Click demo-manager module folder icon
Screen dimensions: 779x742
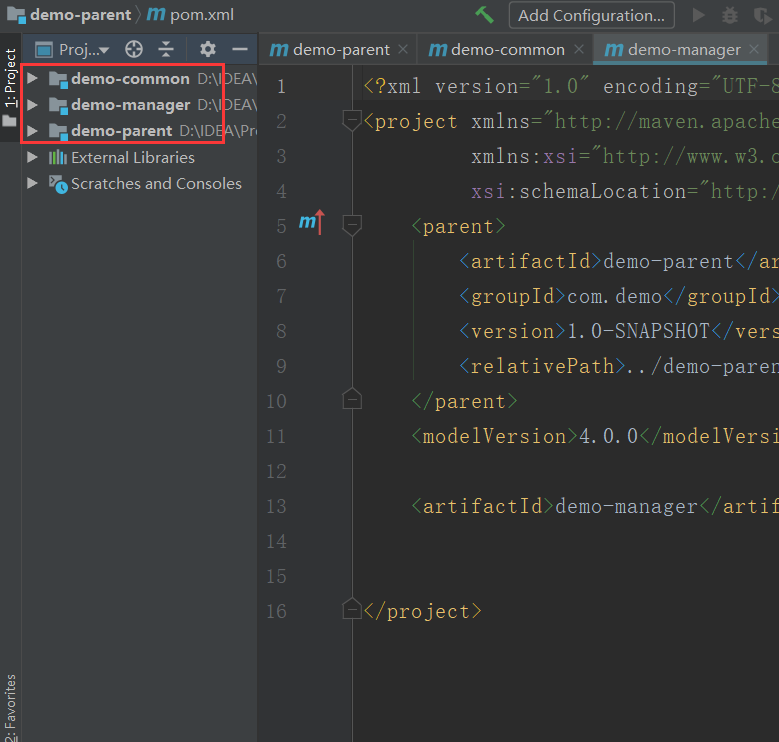(58, 105)
